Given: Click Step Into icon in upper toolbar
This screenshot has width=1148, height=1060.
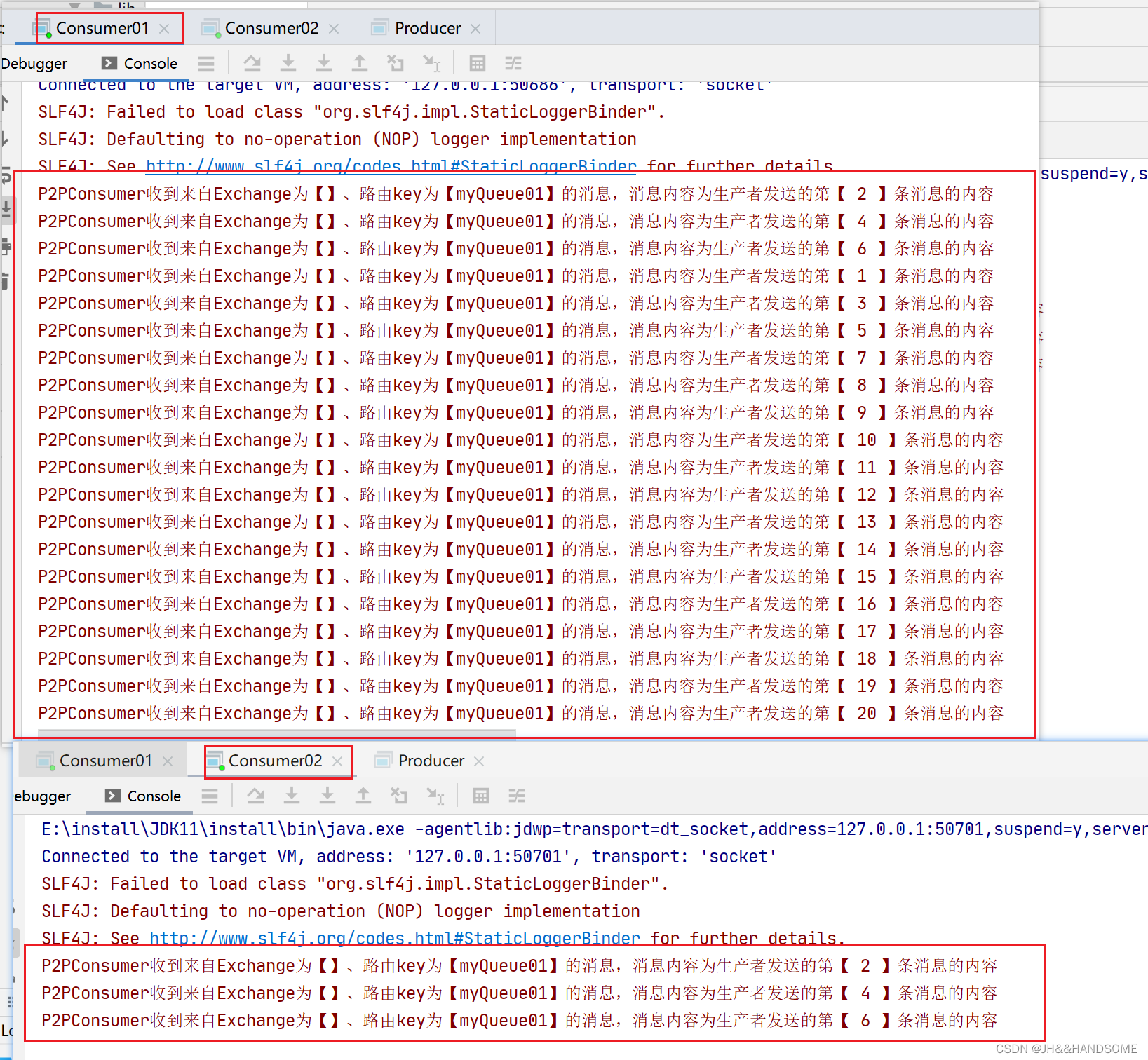Looking at the screenshot, I should tap(288, 64).
